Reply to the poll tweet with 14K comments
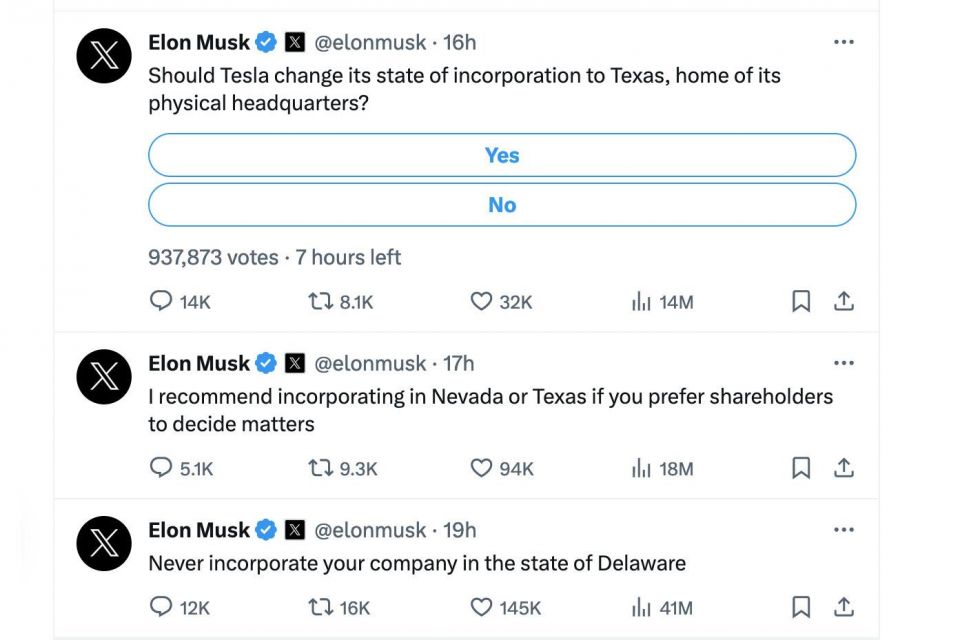This screenshot has width=960, height=640. [161, 301]
